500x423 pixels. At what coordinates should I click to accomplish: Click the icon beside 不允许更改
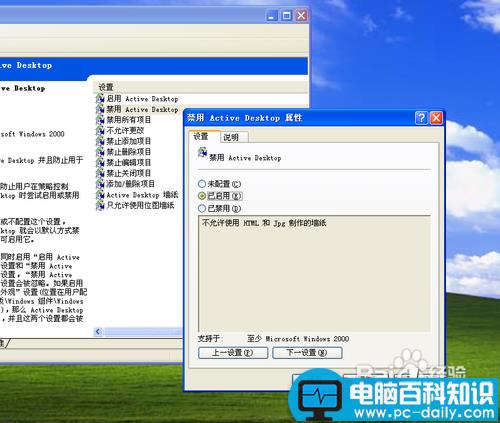[100, 130]
